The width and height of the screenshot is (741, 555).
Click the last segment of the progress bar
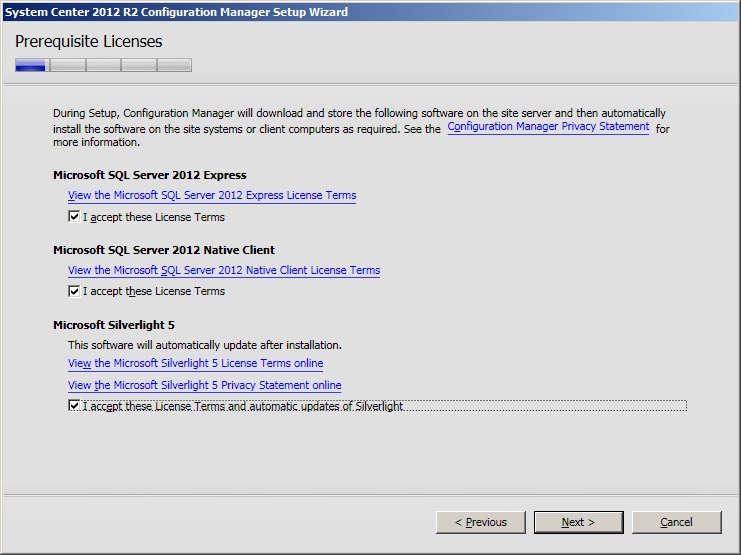pyautogui.click(x=174, y=66)
